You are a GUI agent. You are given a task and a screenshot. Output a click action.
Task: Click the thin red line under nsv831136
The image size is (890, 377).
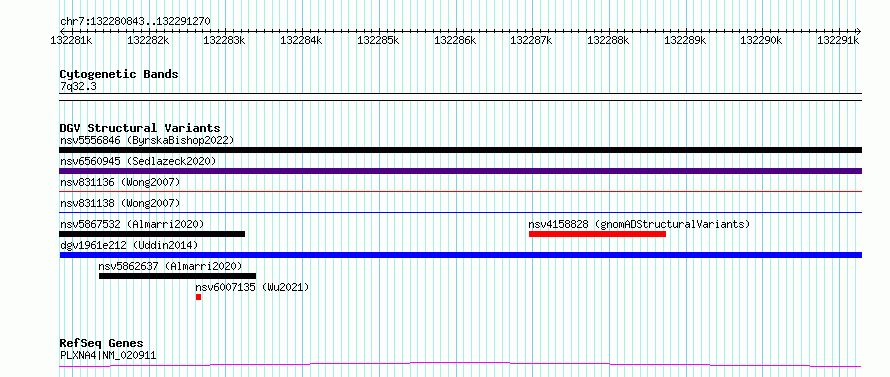coord(460,192)
